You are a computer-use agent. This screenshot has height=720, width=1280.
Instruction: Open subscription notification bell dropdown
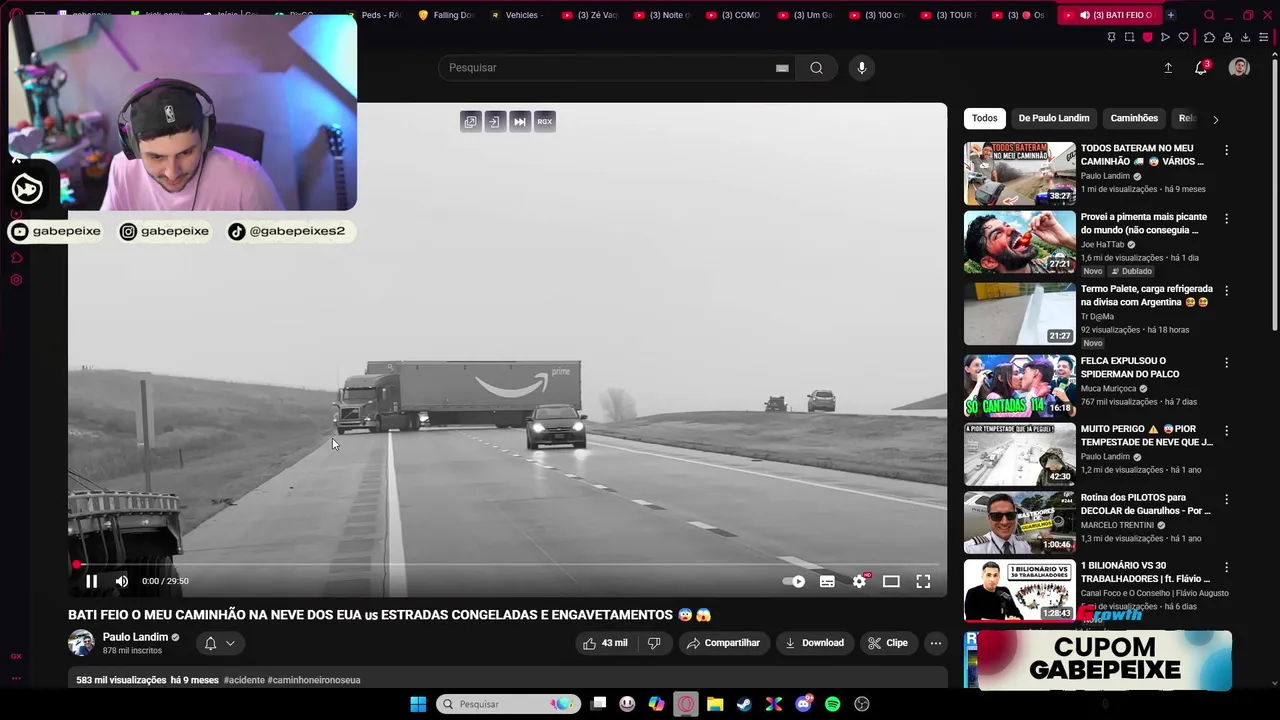coord(219,643)
